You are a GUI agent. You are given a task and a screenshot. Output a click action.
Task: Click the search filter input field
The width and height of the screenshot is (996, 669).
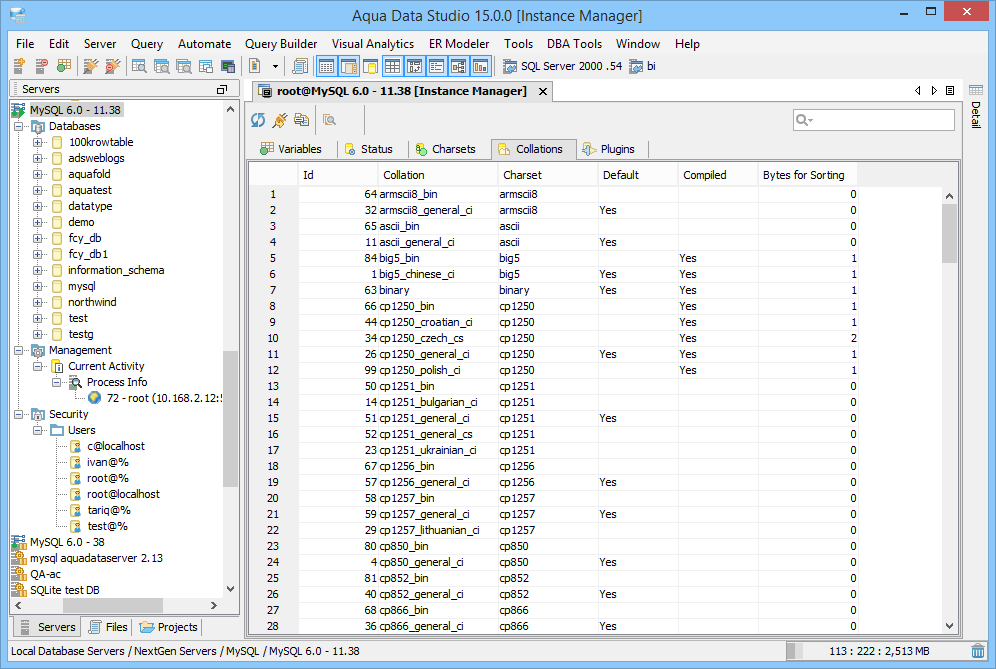[x=873, y=120]
